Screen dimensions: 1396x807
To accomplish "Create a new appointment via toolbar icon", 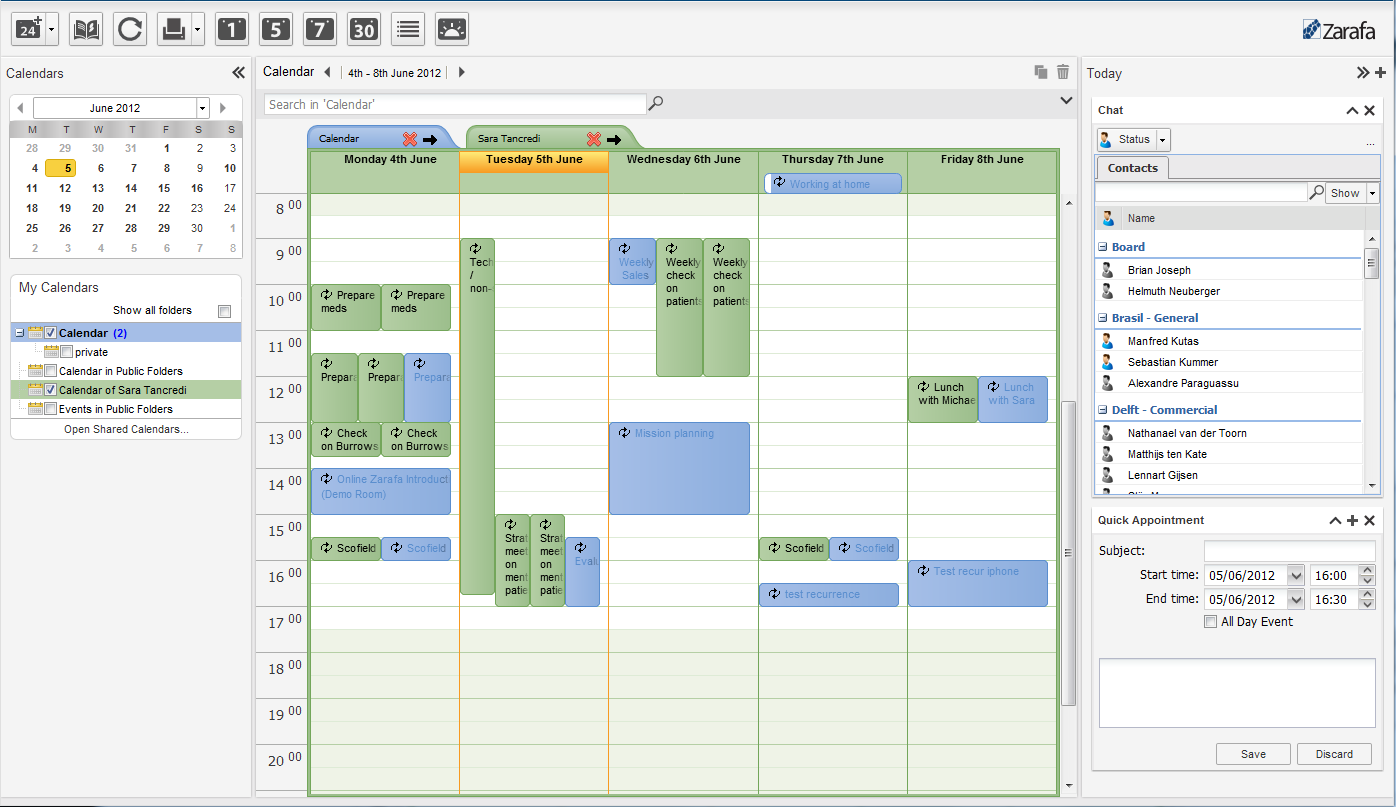I will coord(28,28).
